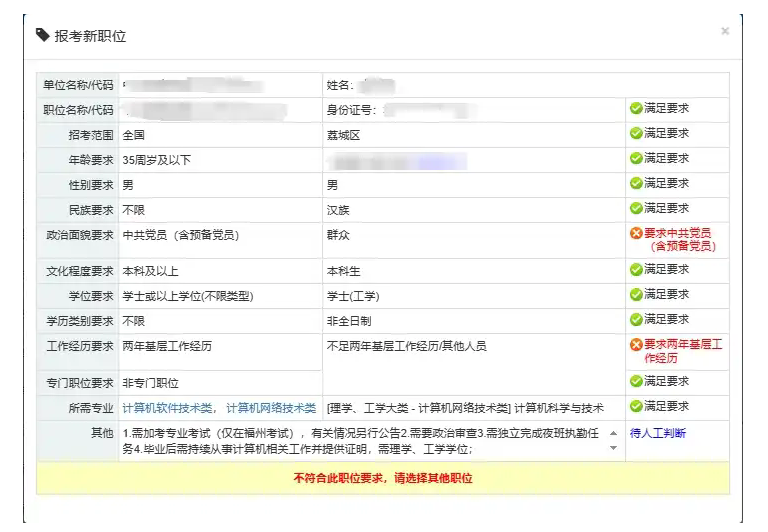Click green check icon in 身份证号 row
This screenshot has width=768, height=532.
click(636, 108)
